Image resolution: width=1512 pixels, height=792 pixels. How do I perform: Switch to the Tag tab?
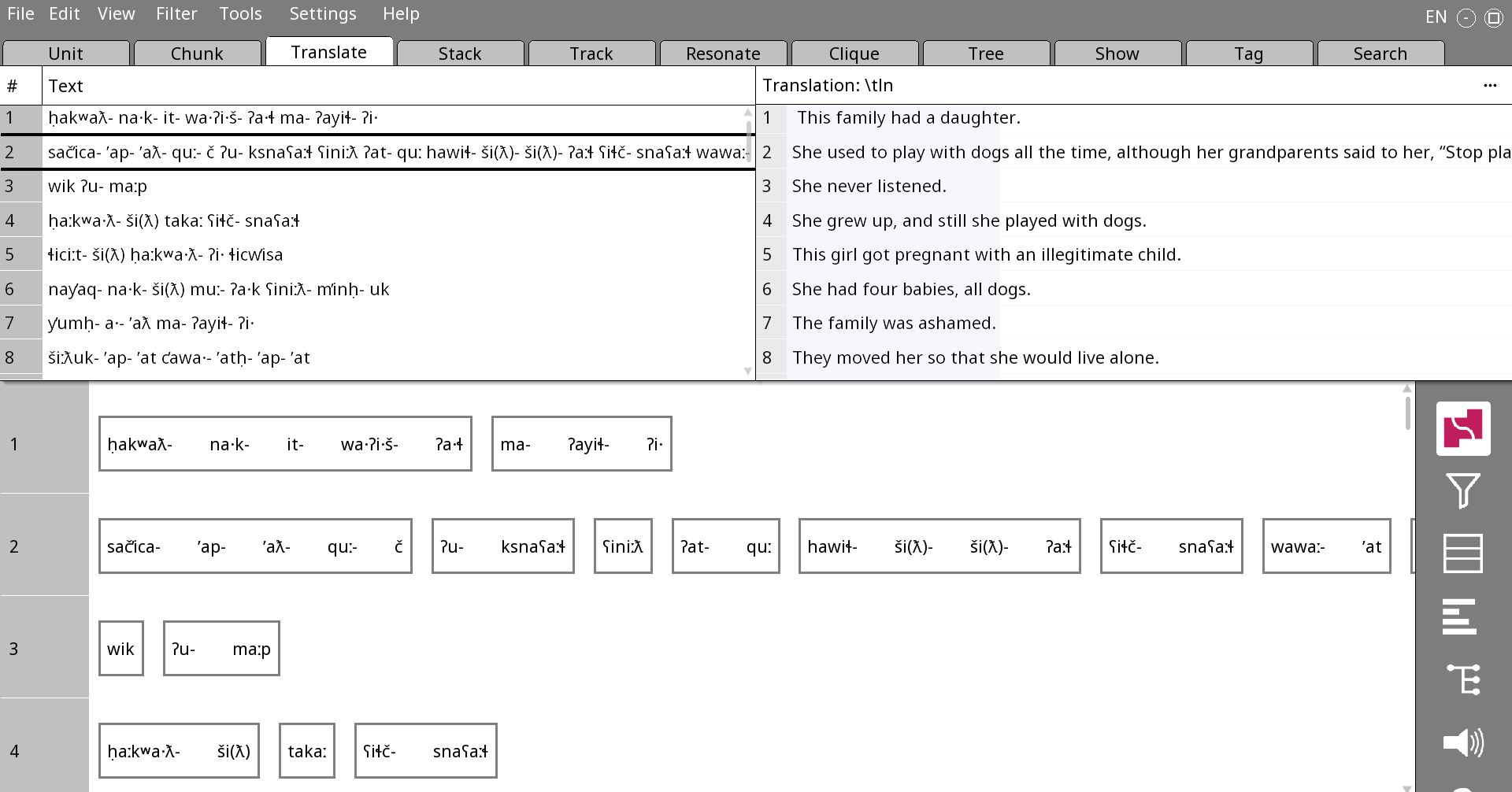1250,54
